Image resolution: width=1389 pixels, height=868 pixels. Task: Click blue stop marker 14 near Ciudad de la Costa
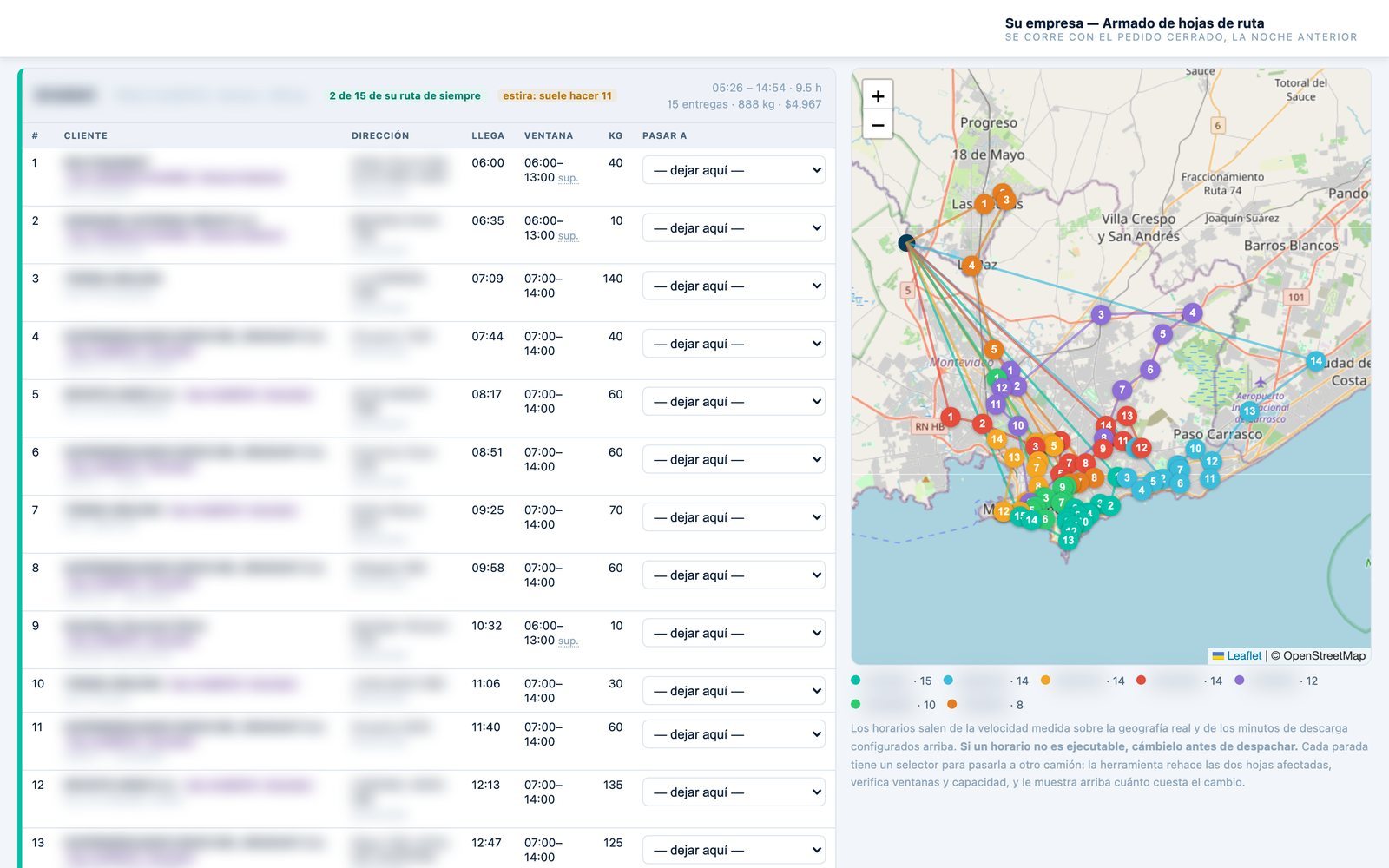tap(1316, 361)
